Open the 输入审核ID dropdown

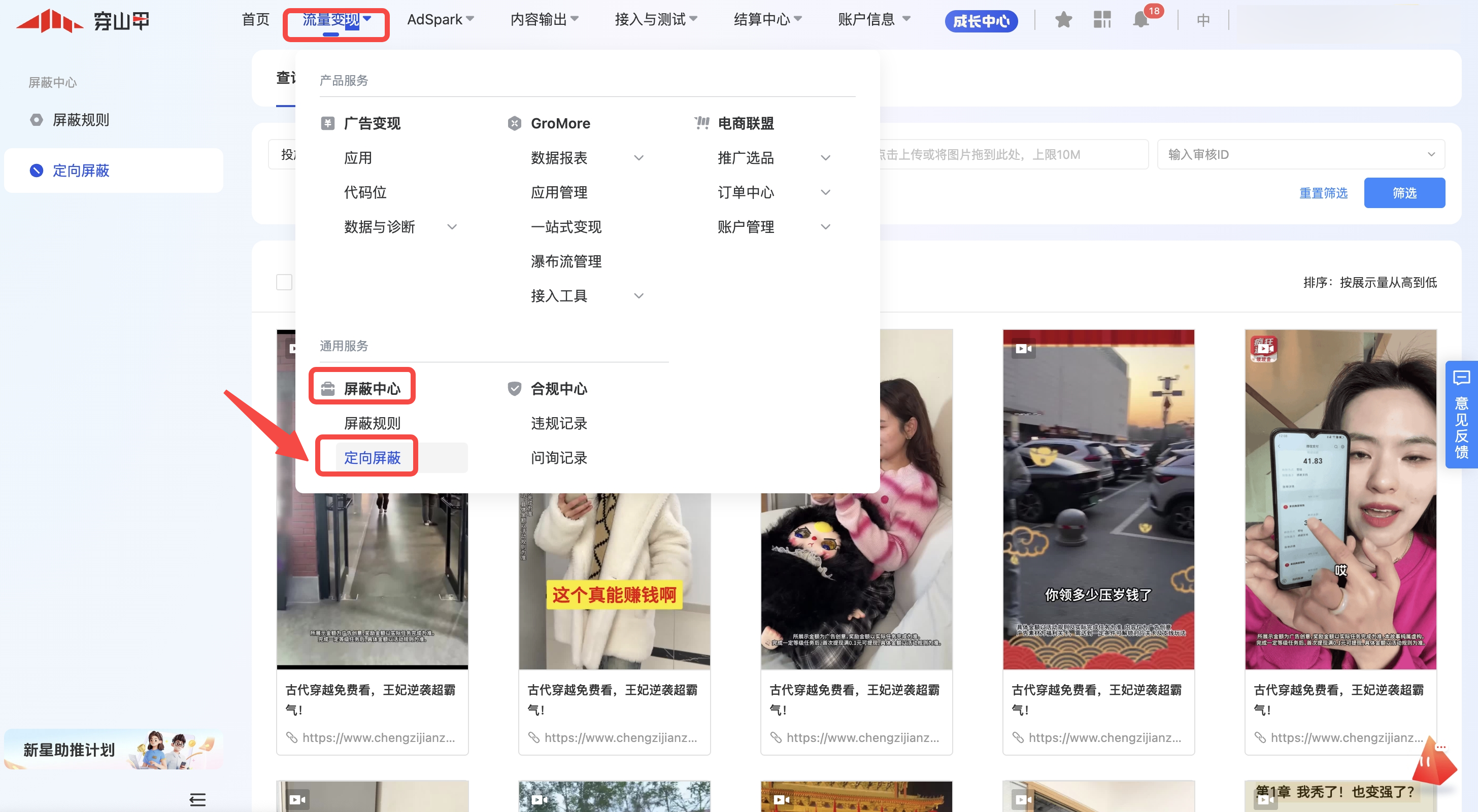(1300, 154)
